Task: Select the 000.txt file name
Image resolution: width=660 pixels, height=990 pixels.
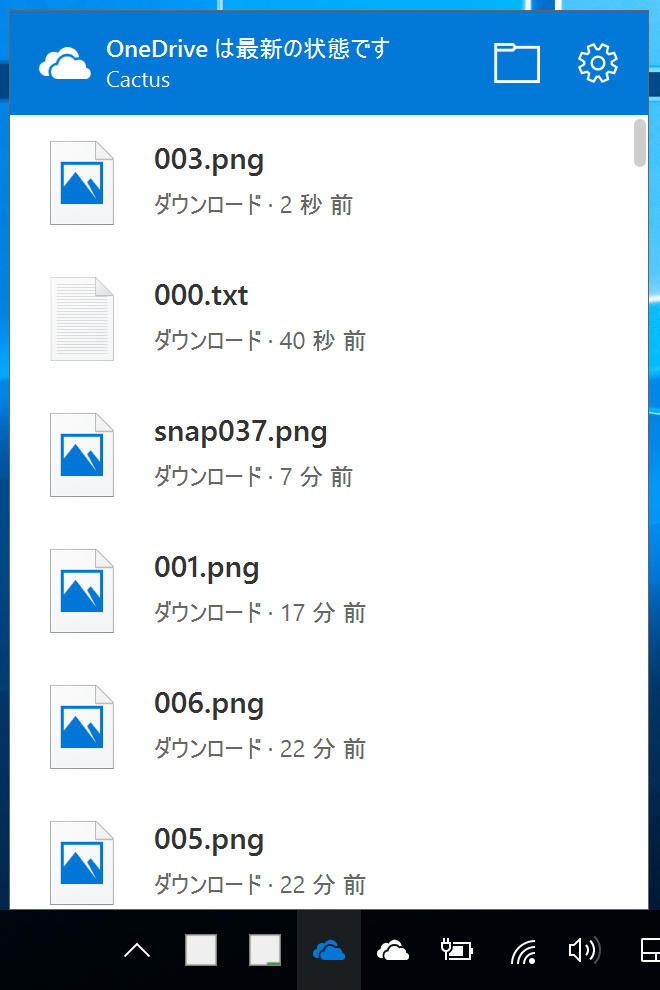Action: click(x=201, y=295)
